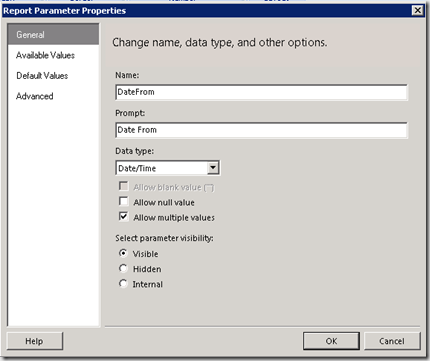This screenshot has height=361, width=430.
Task: Go to the Advanced page
Action: (35, 96)
